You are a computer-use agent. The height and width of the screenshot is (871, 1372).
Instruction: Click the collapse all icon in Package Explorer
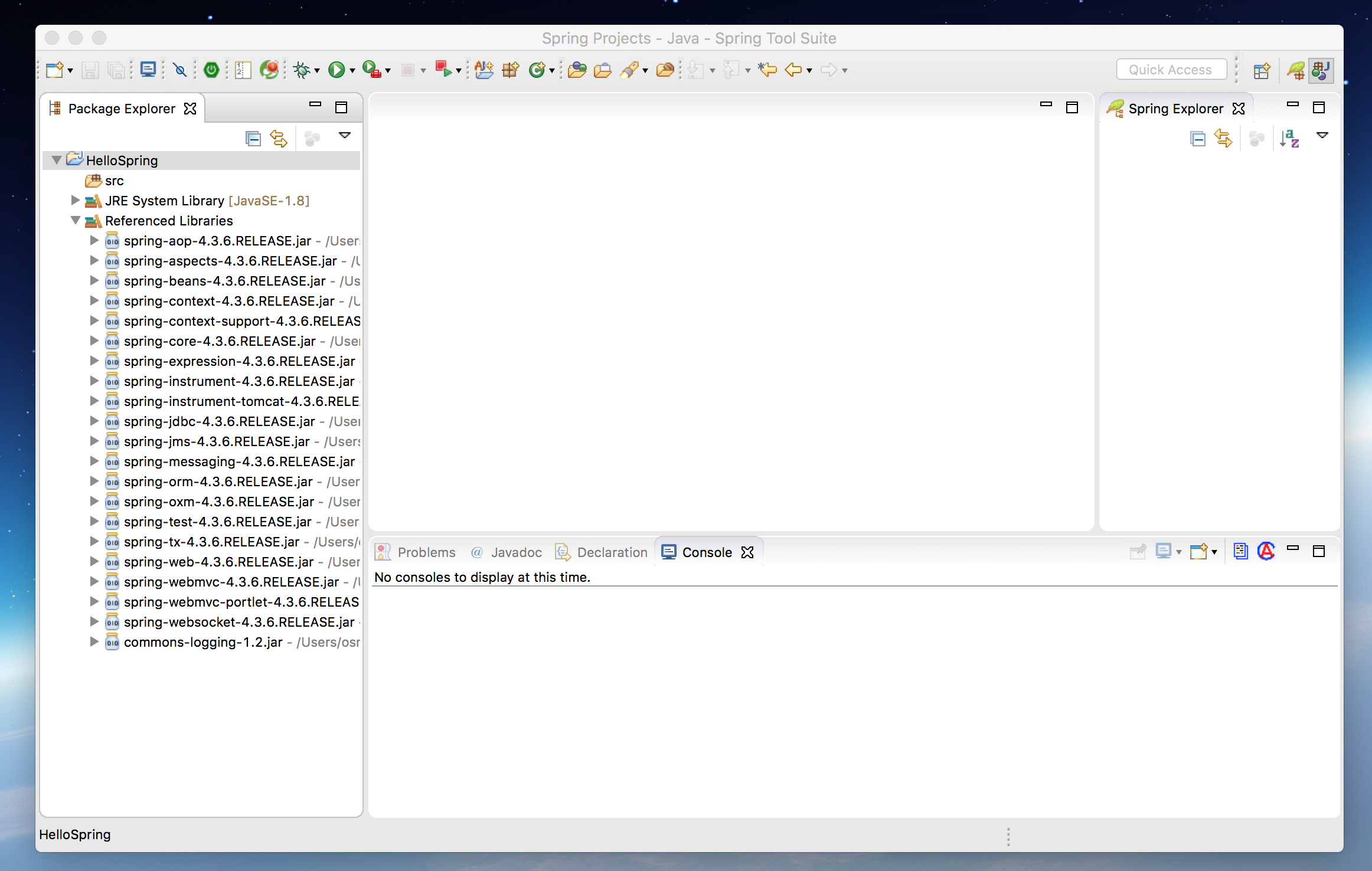coord(253,137)
